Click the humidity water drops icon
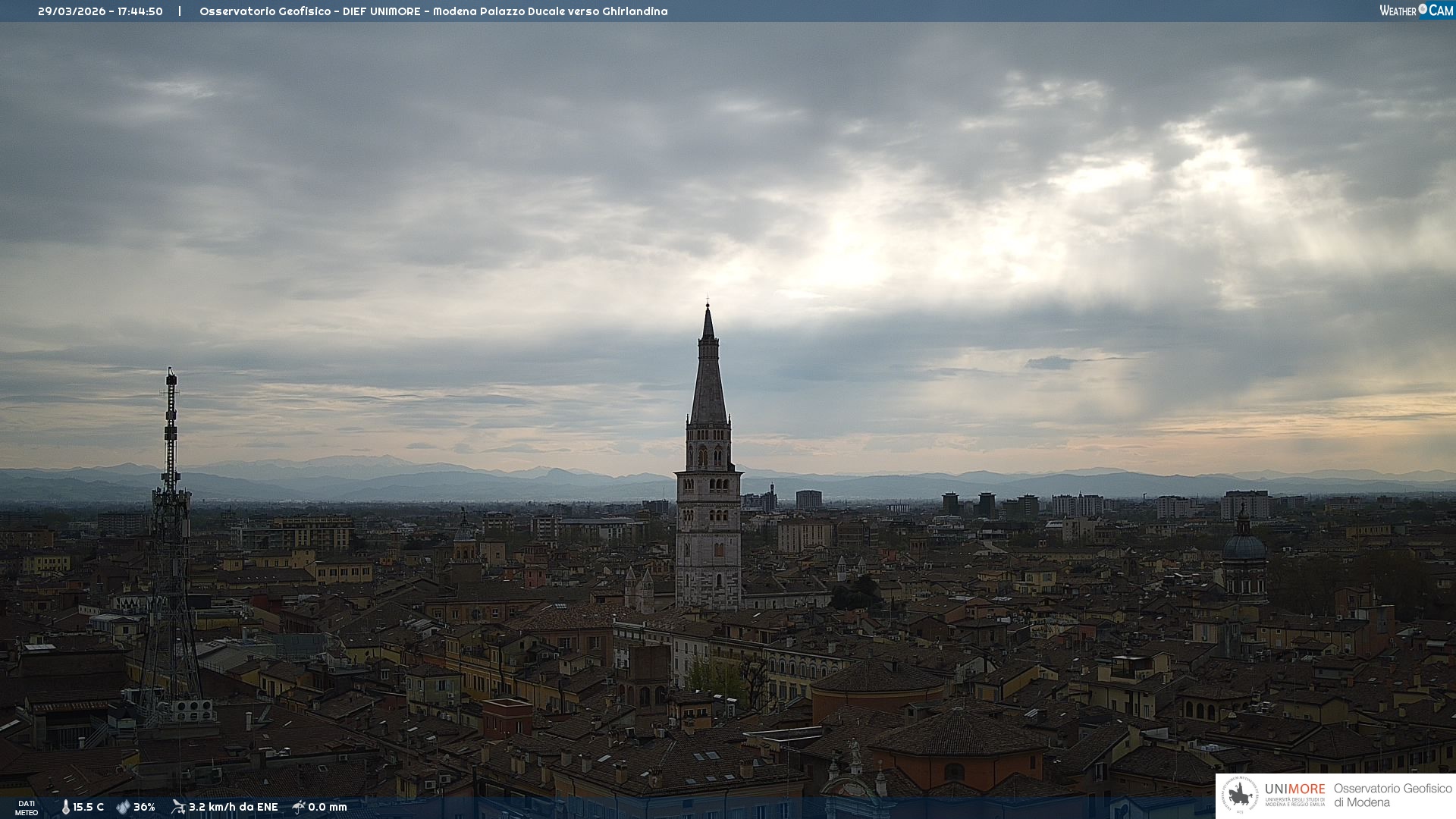The height and width of the screenshot is (819, 1456). pos(123,807)
